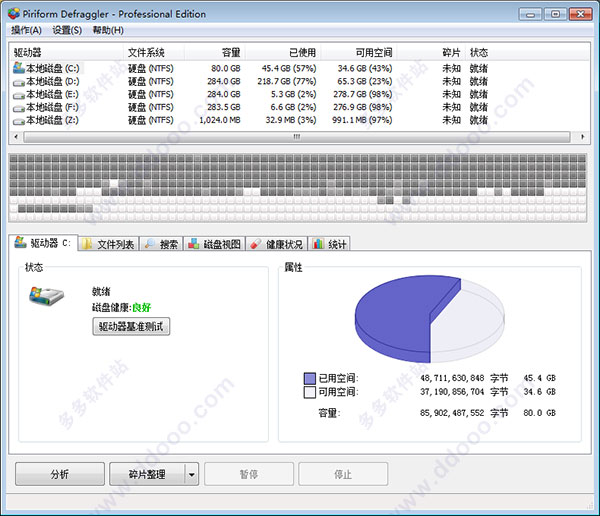
Task: Switch to the 统计 tab
Action: click(329, 244)
